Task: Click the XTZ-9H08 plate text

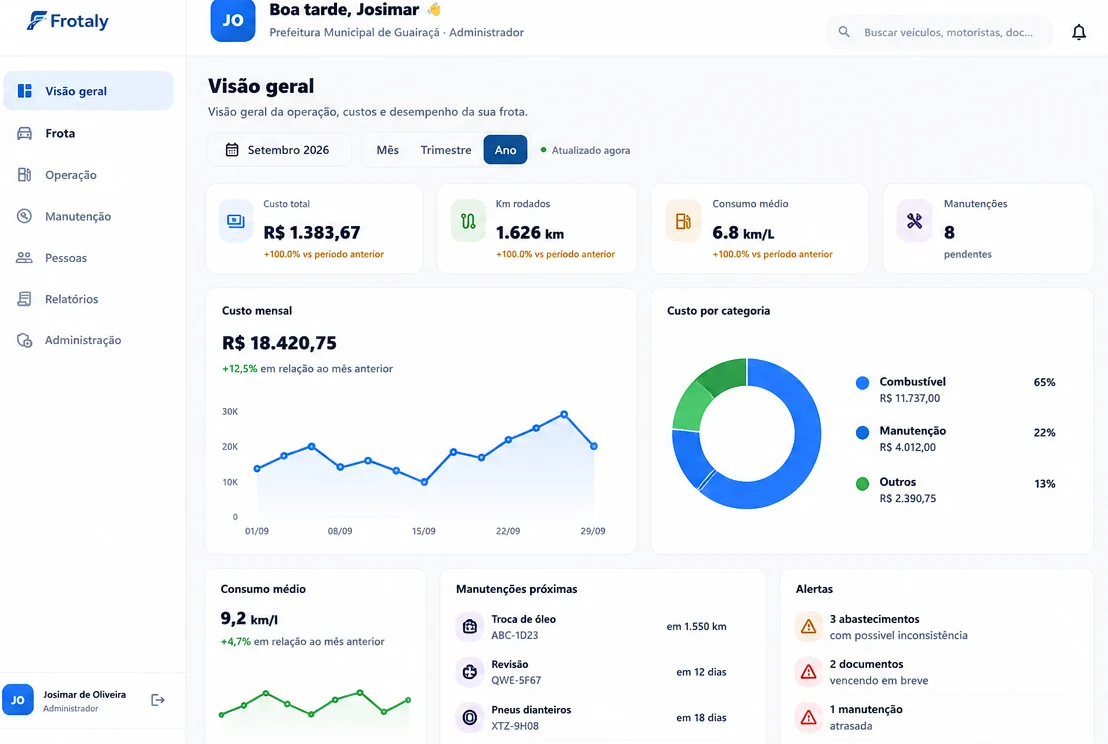Action: 514,726
